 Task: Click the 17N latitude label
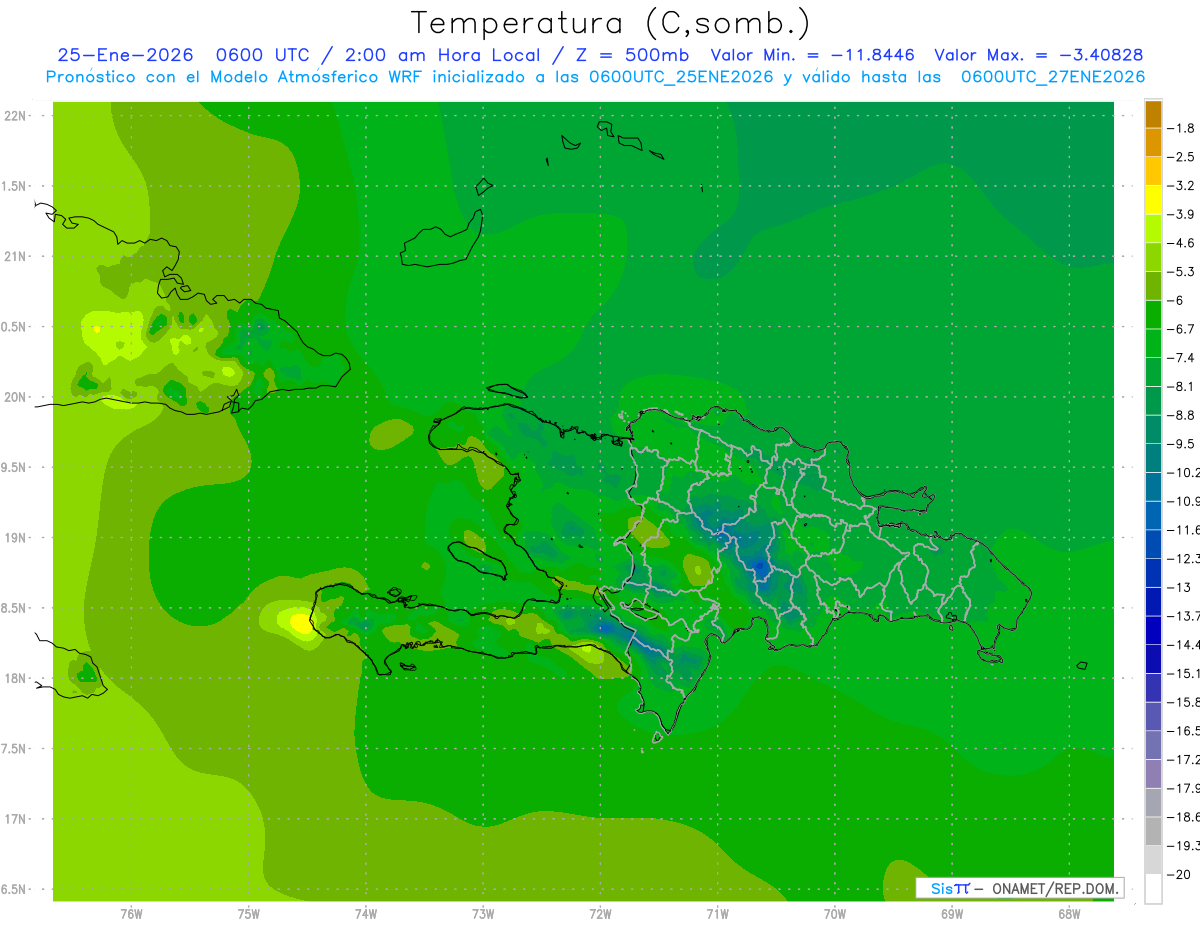16,819
